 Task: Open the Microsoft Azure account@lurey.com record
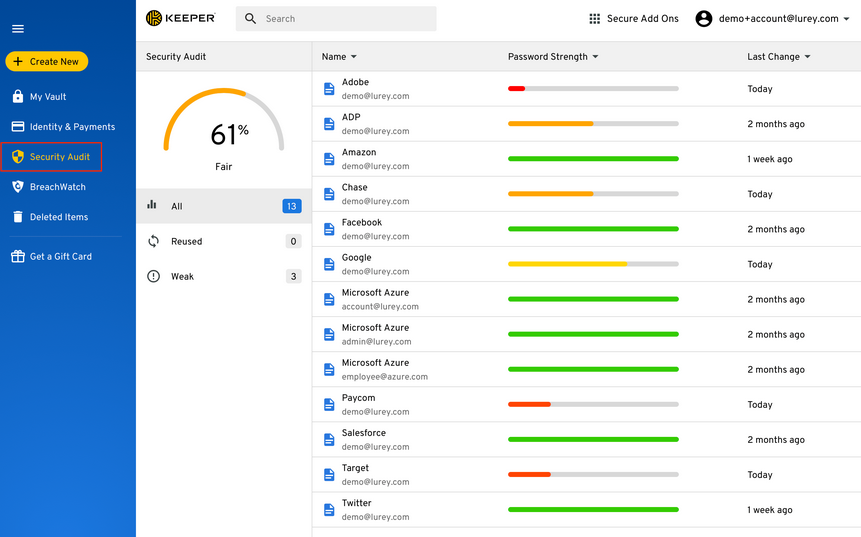click(x=586, y=299)
